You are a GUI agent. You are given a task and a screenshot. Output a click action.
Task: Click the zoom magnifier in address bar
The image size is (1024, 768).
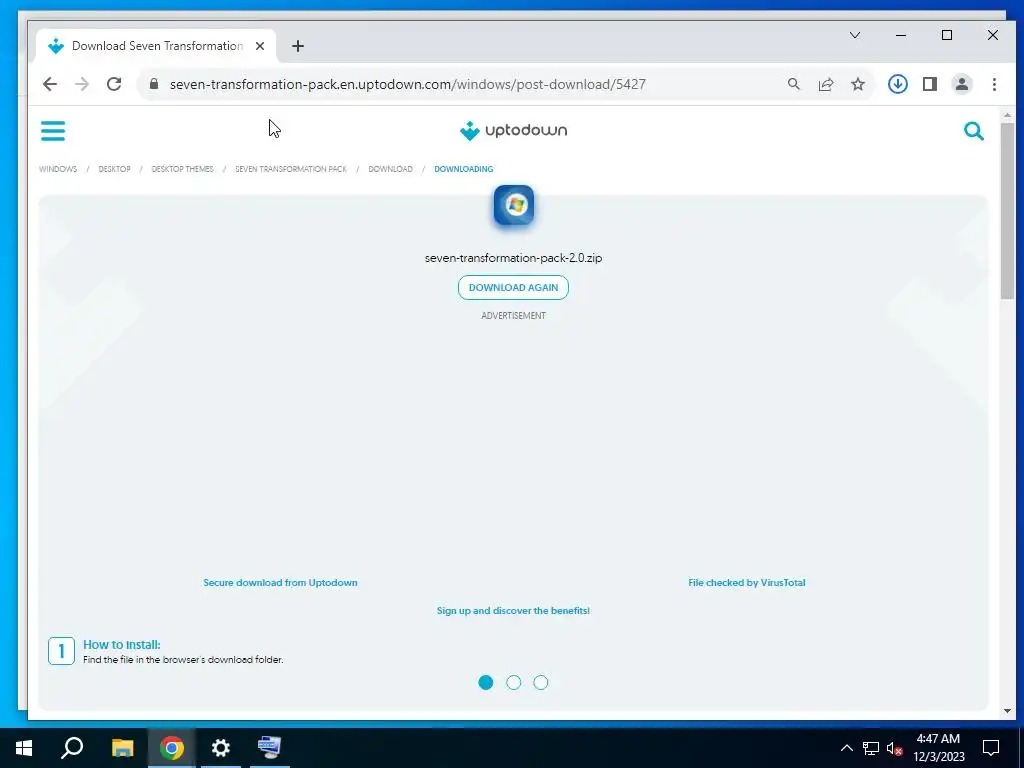click(793, 84)
